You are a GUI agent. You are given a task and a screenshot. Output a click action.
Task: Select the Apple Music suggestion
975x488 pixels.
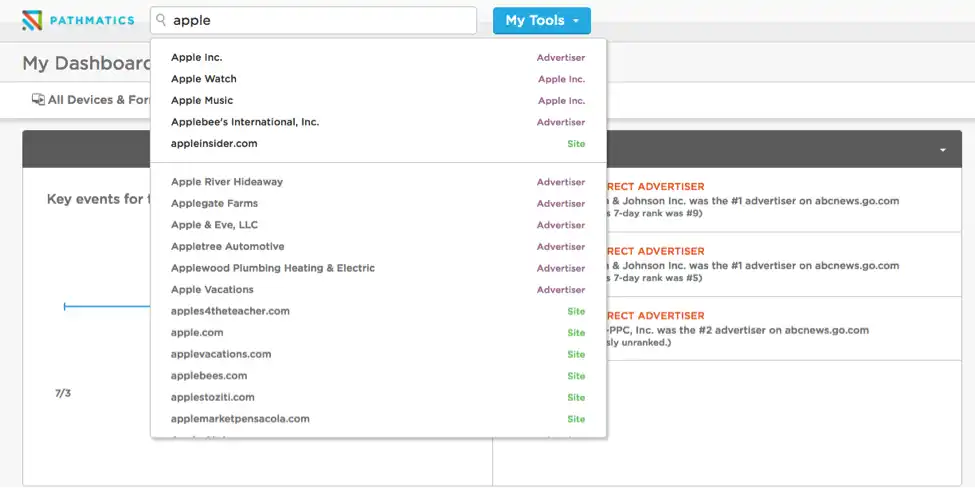[x=378, y=101]
